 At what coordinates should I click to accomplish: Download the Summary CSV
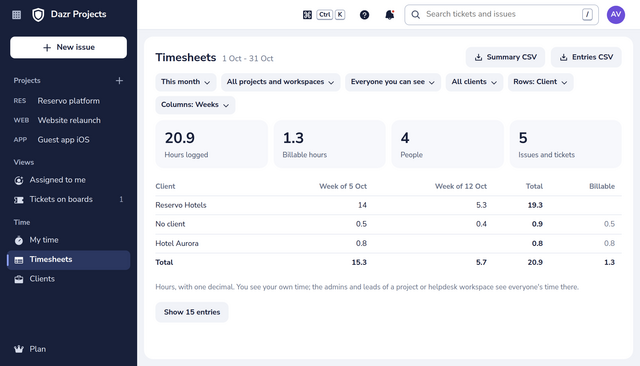click(505, 57)
